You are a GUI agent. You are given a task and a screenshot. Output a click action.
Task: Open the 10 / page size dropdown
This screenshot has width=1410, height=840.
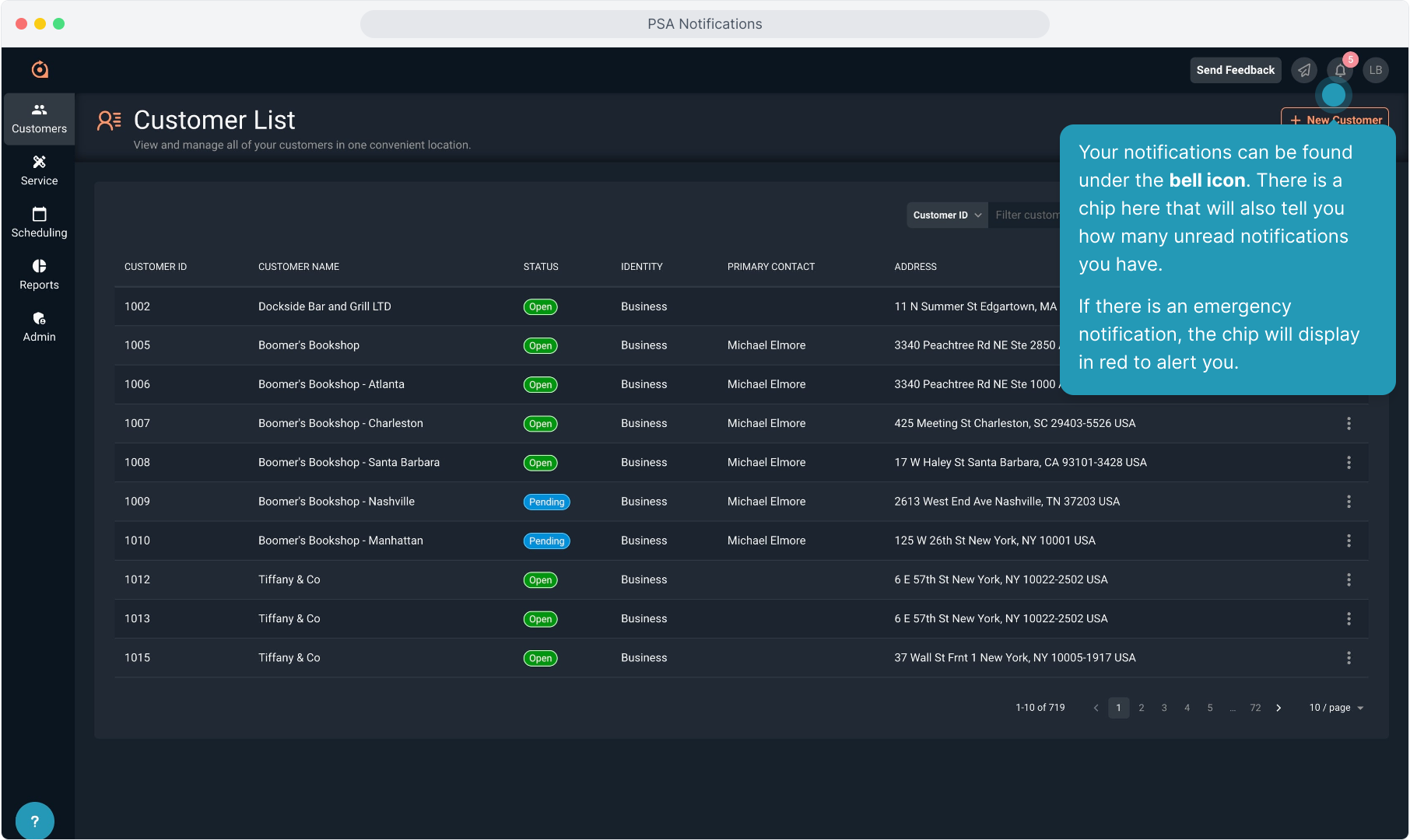point(1335,708)
